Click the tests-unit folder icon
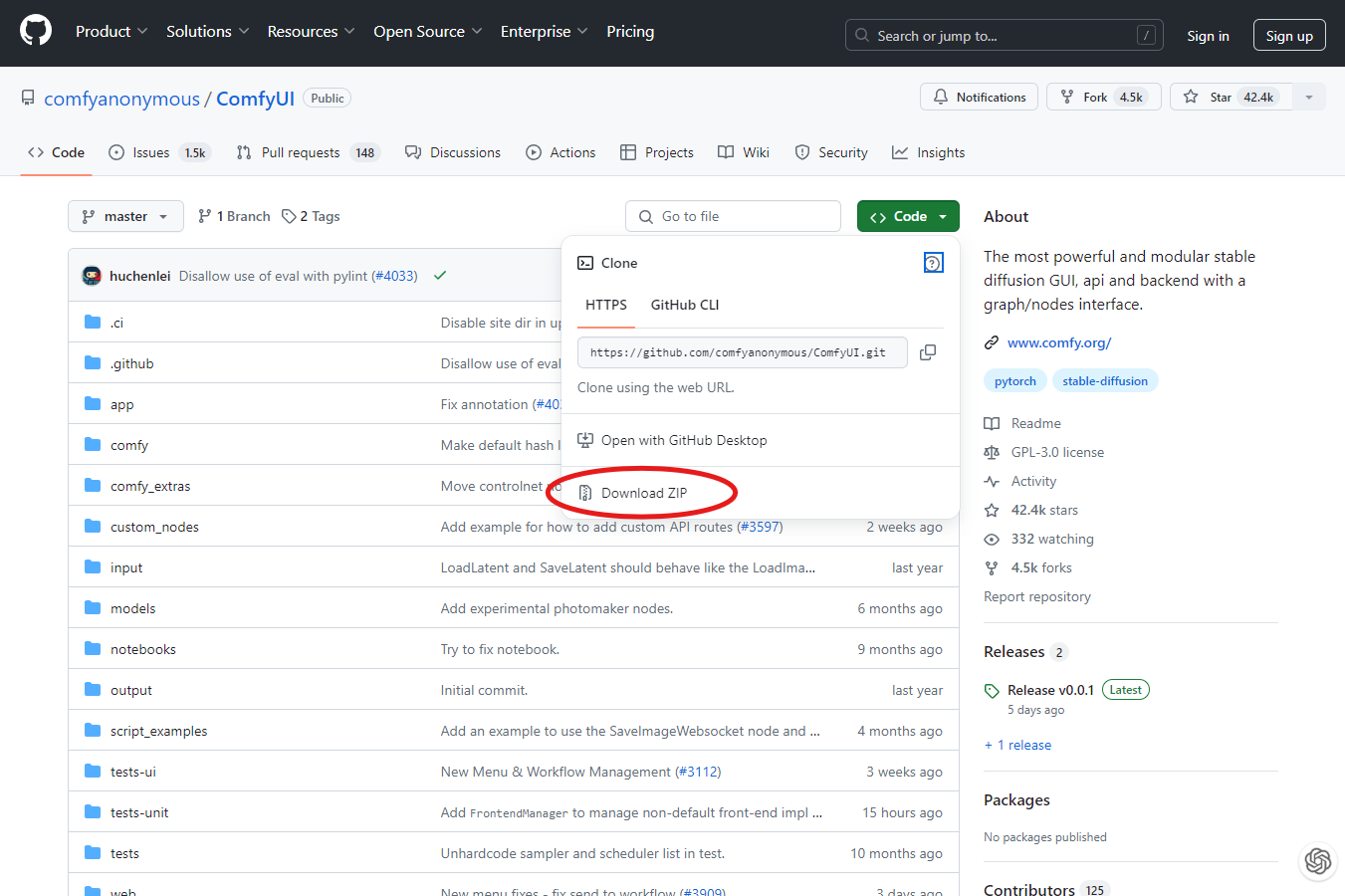 (93, 811)
